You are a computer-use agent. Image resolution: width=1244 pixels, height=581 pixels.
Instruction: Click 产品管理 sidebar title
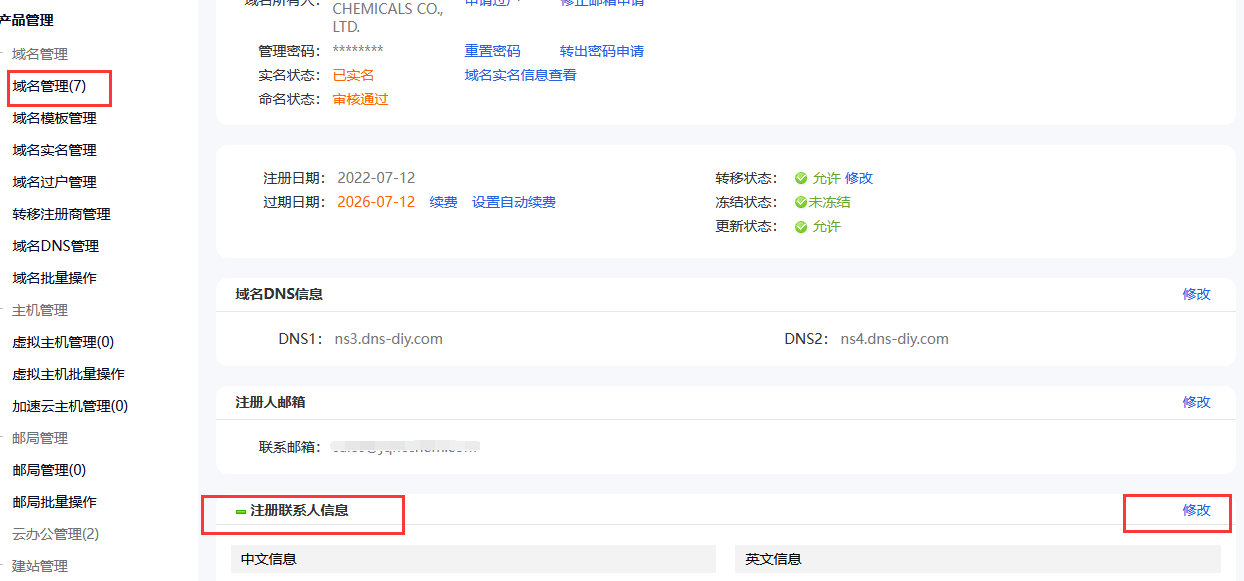(27, 20)
